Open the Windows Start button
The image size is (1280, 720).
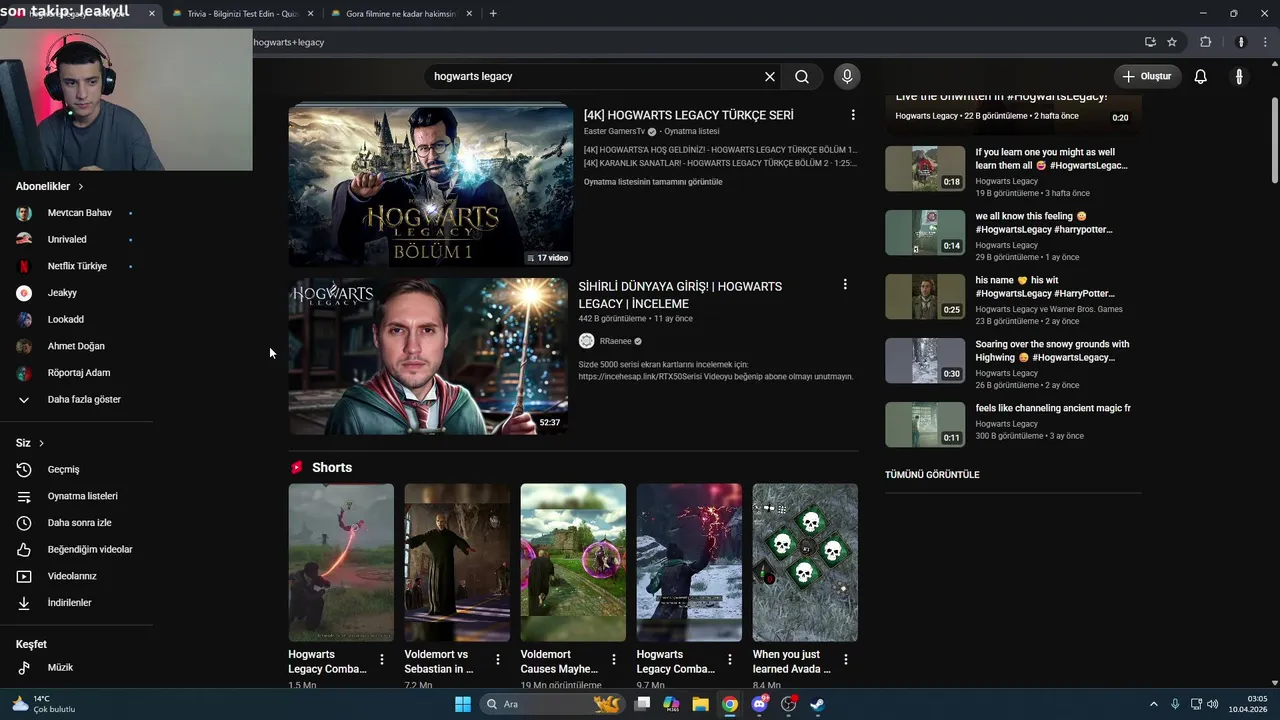[463, 704]
